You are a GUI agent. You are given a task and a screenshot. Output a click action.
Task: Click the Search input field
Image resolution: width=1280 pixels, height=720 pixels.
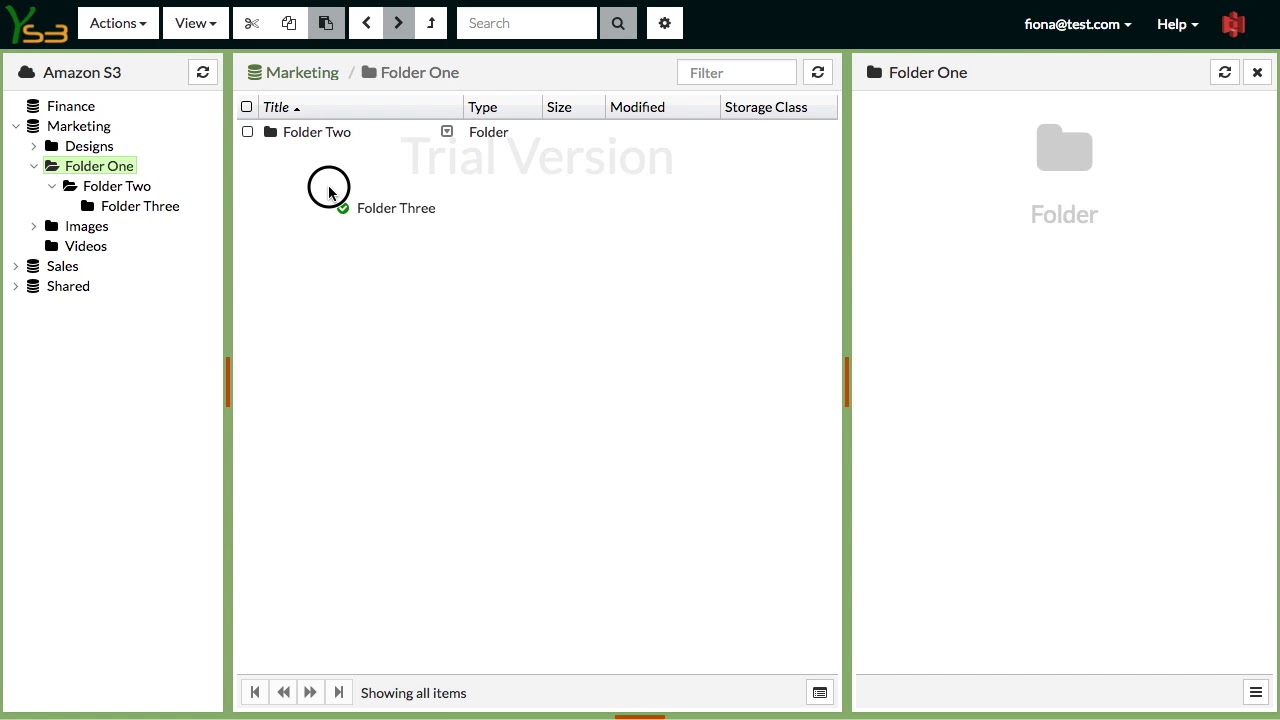click(527, 23)
